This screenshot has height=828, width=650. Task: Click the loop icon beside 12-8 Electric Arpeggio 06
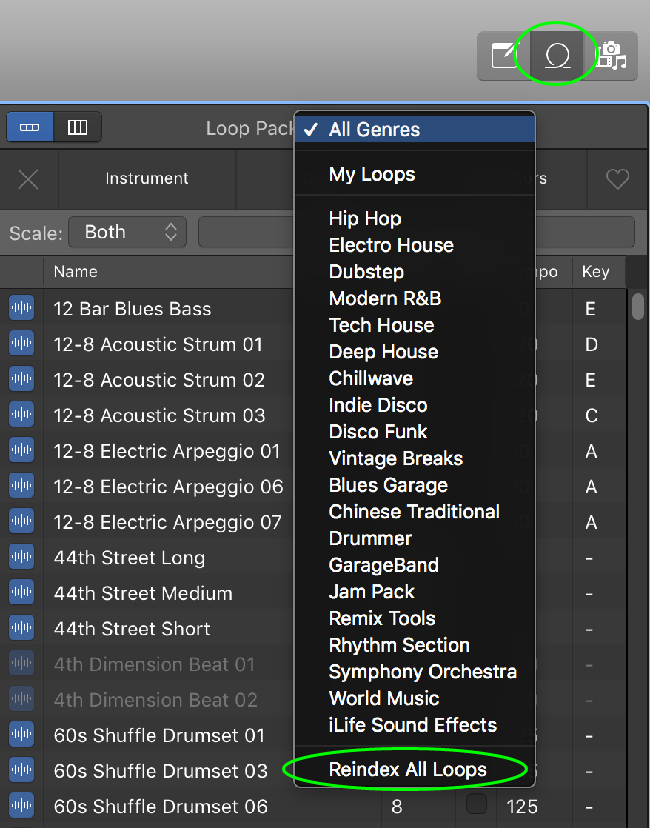tap(21, 486)
